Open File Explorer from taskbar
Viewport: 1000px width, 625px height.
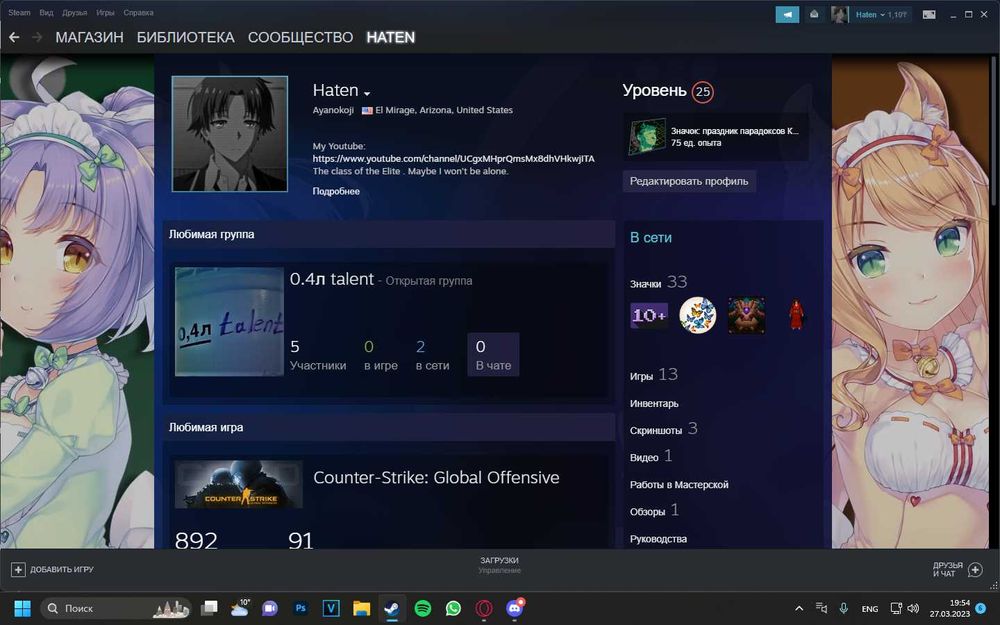point(362,608)
